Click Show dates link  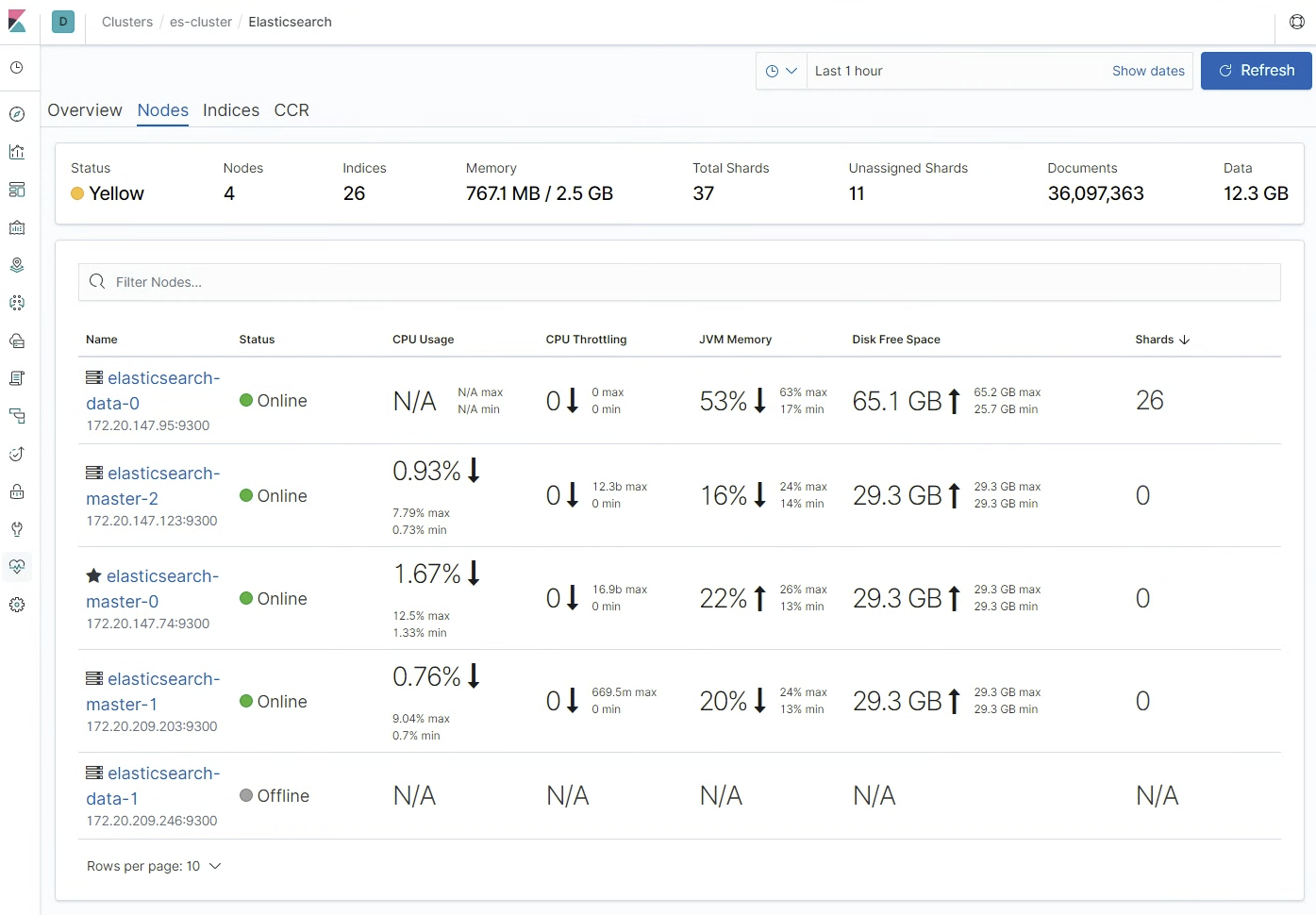1148,71
